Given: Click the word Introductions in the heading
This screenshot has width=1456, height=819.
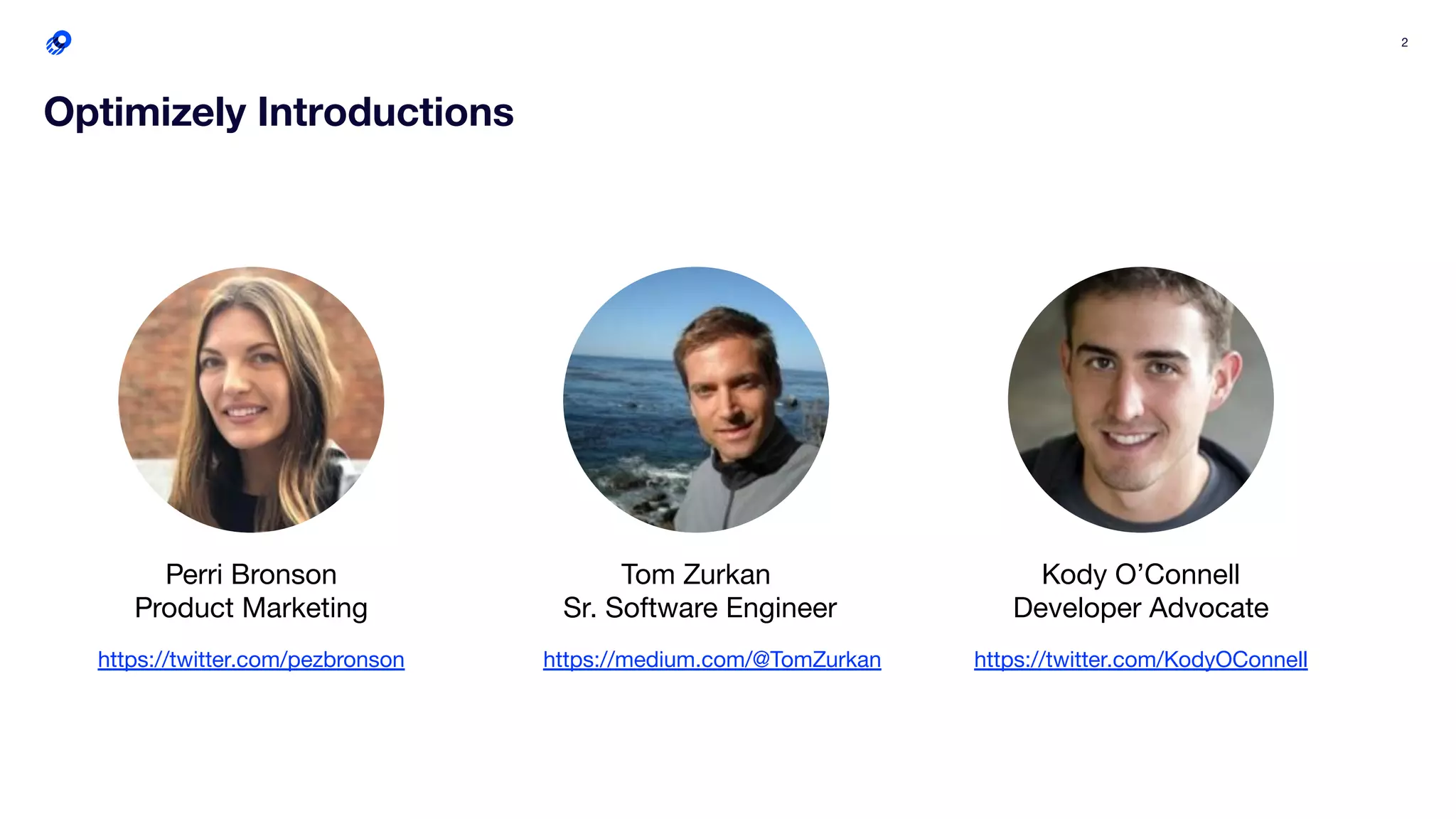Looking at the screenshot, I should 385,112.
